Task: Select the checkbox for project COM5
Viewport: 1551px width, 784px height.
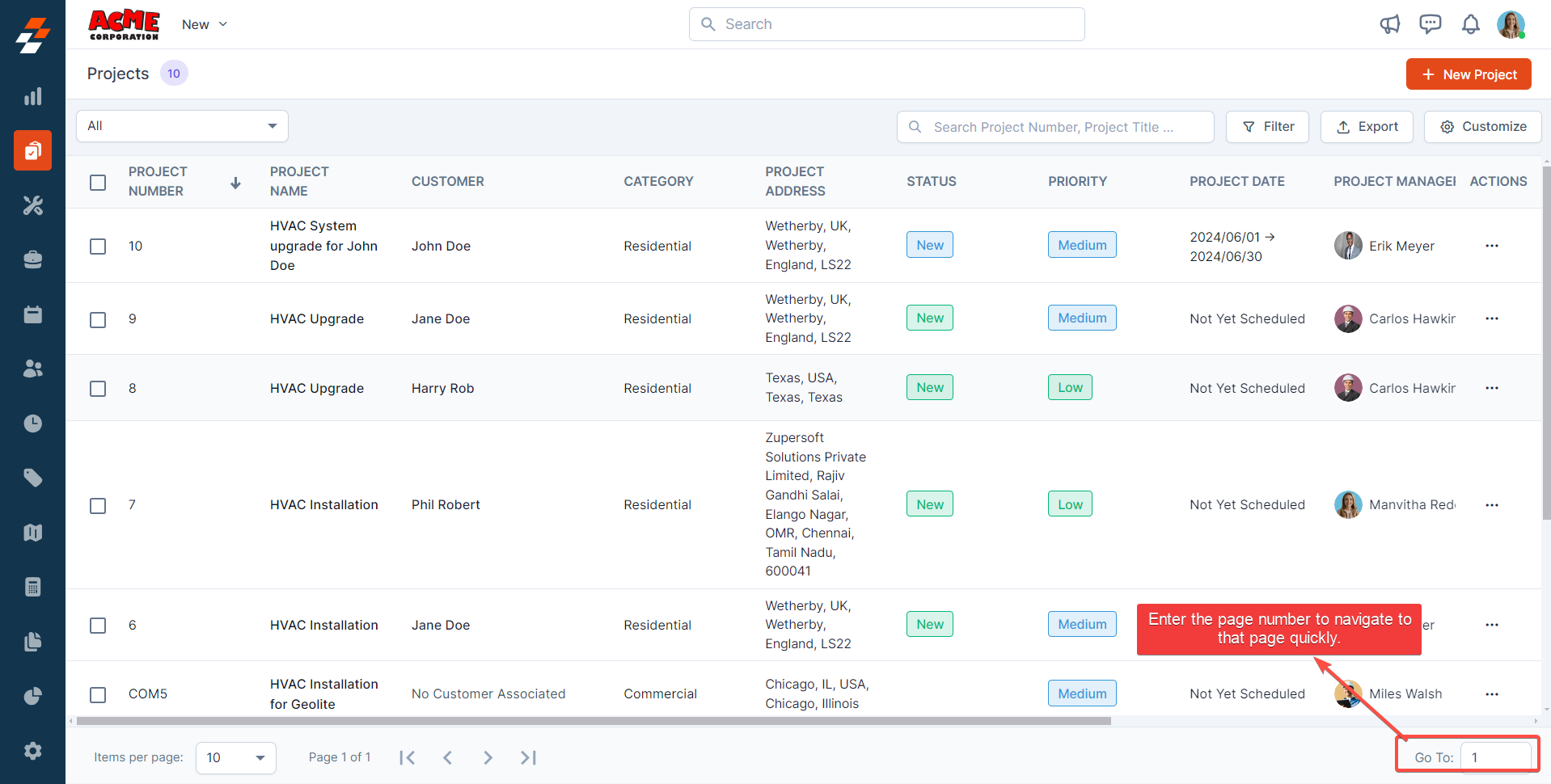Action: coord(98,694)
